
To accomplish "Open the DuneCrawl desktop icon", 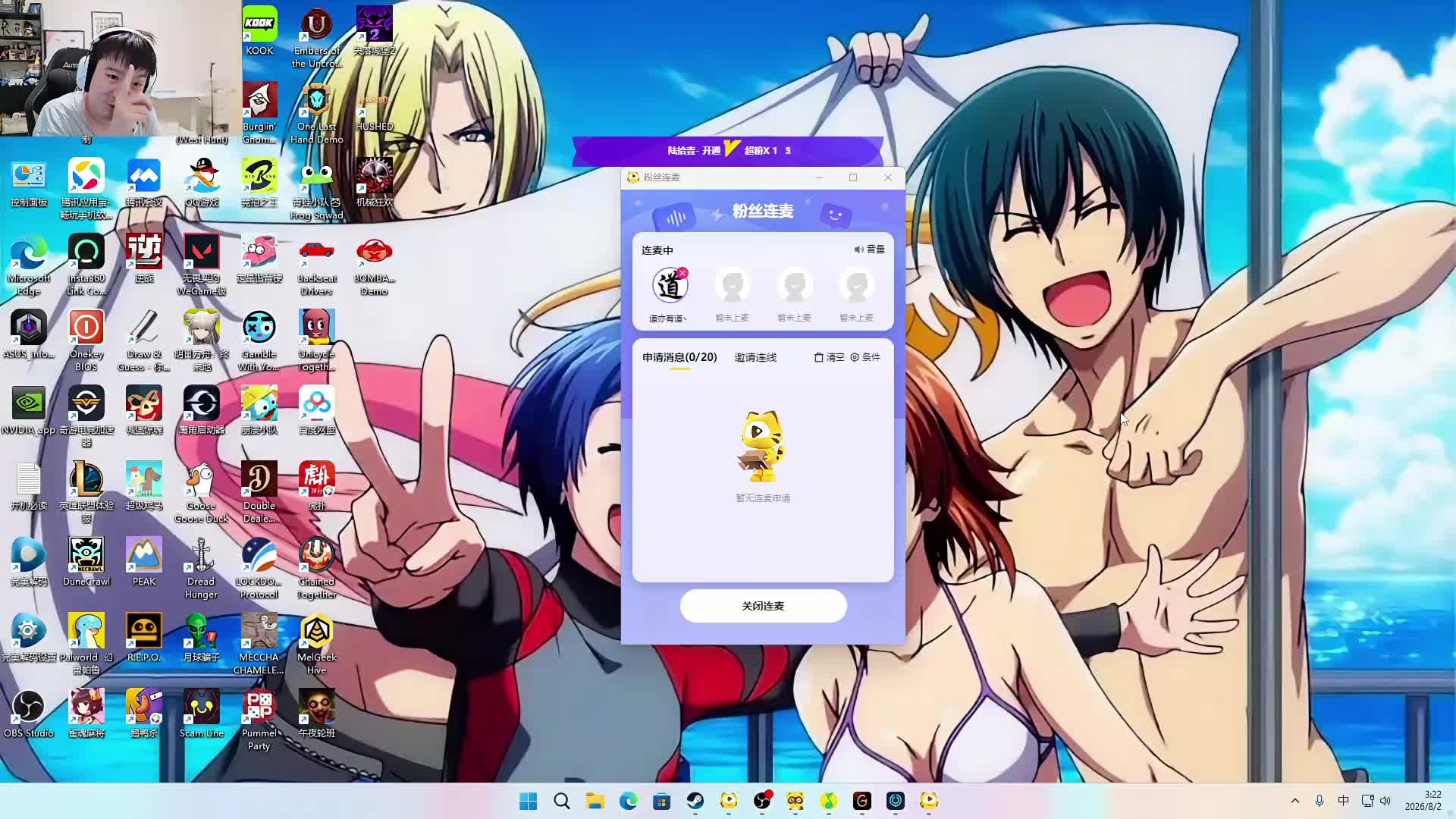I will click(86, 561).
